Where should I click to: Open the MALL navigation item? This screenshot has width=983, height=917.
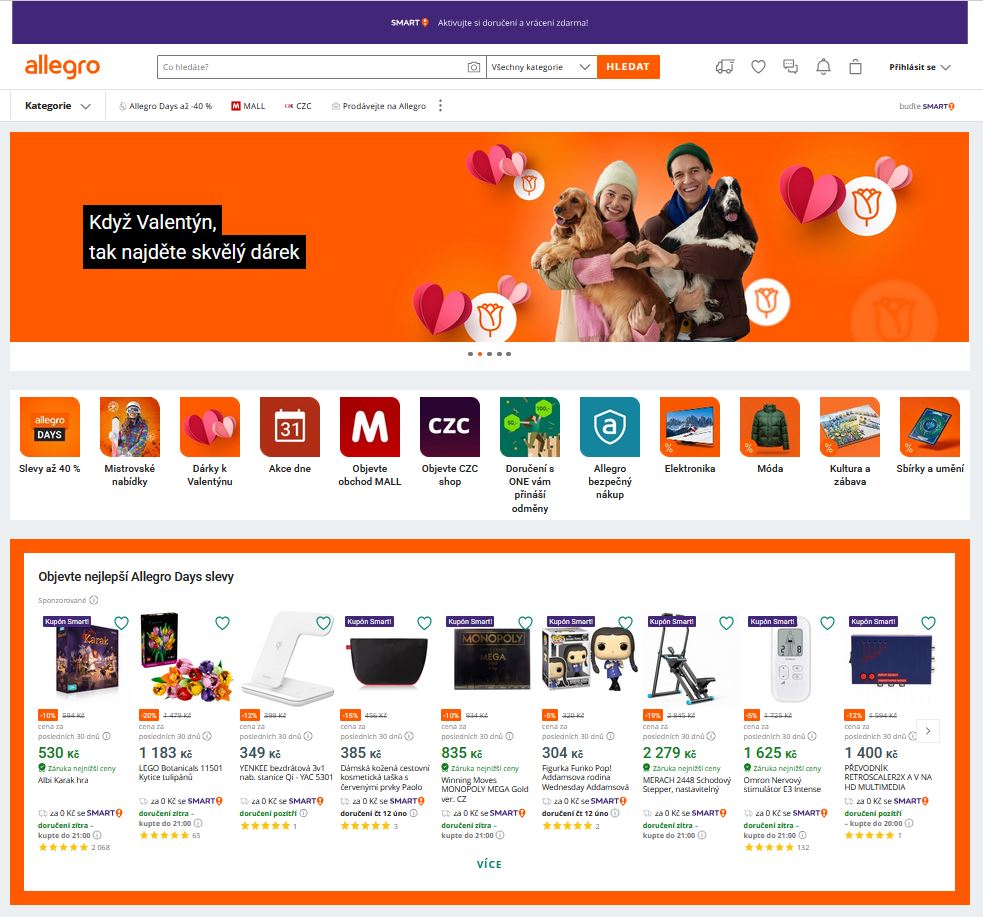pyautogui.click(x=249, y=106)
